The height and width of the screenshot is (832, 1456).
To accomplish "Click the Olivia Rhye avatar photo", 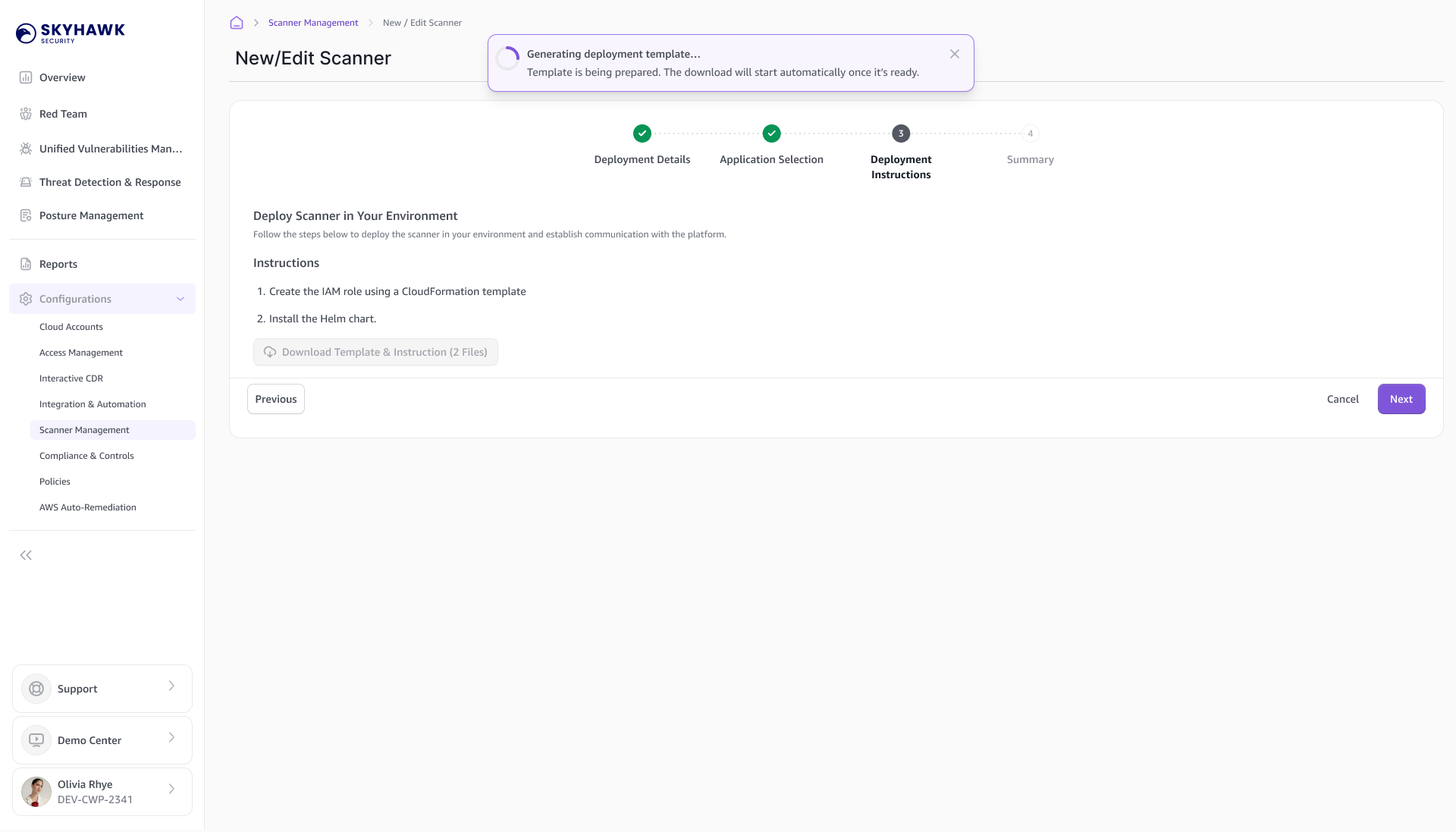I will tap(36, 792).
